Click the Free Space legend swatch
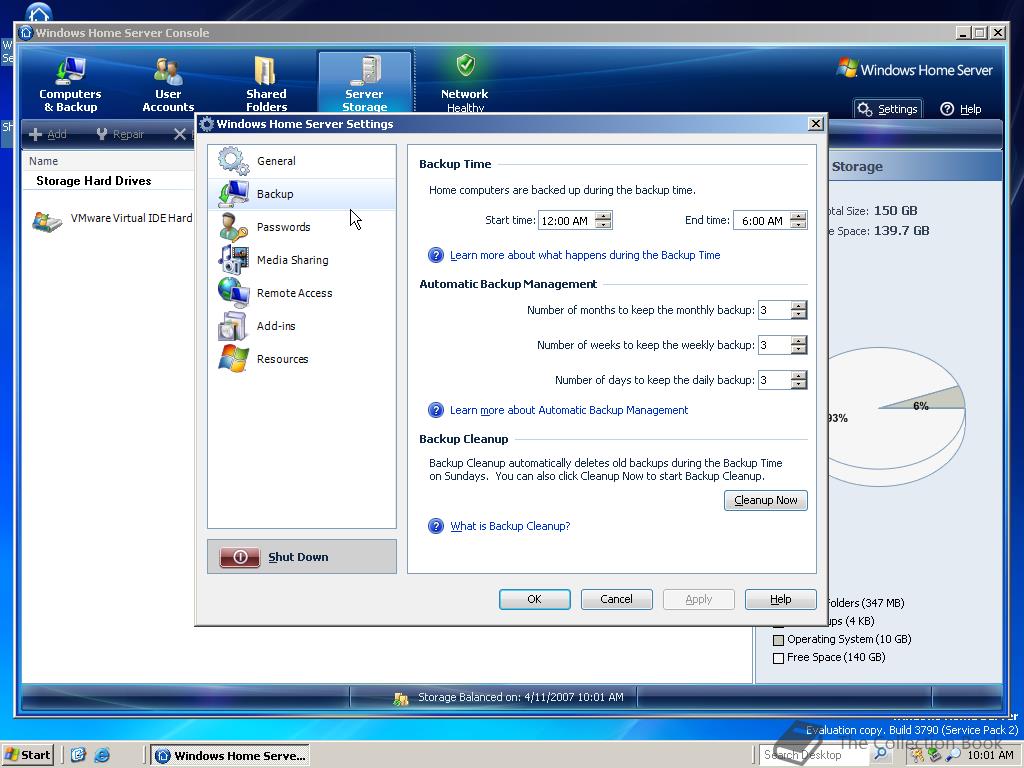 778,658
